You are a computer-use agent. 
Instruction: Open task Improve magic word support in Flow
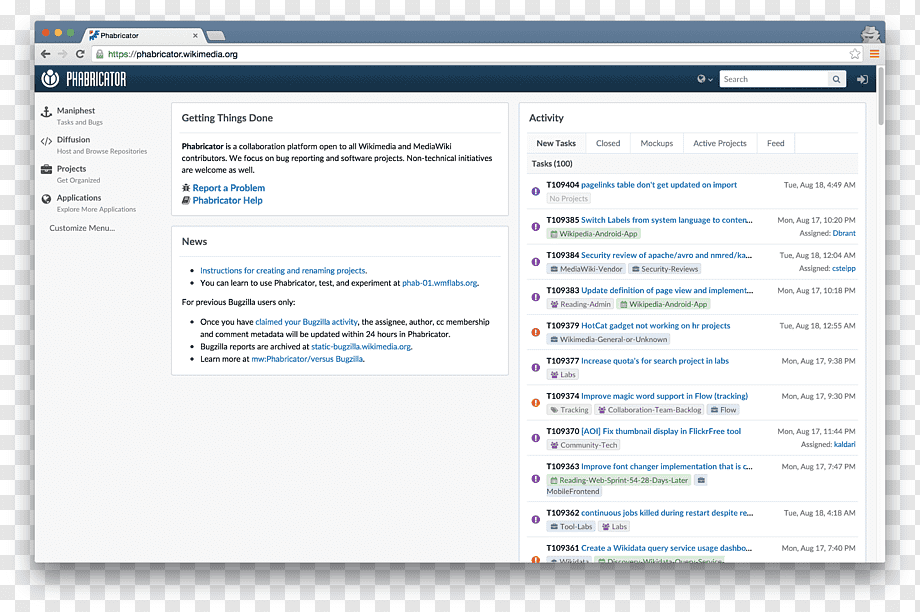coord(664,396)
